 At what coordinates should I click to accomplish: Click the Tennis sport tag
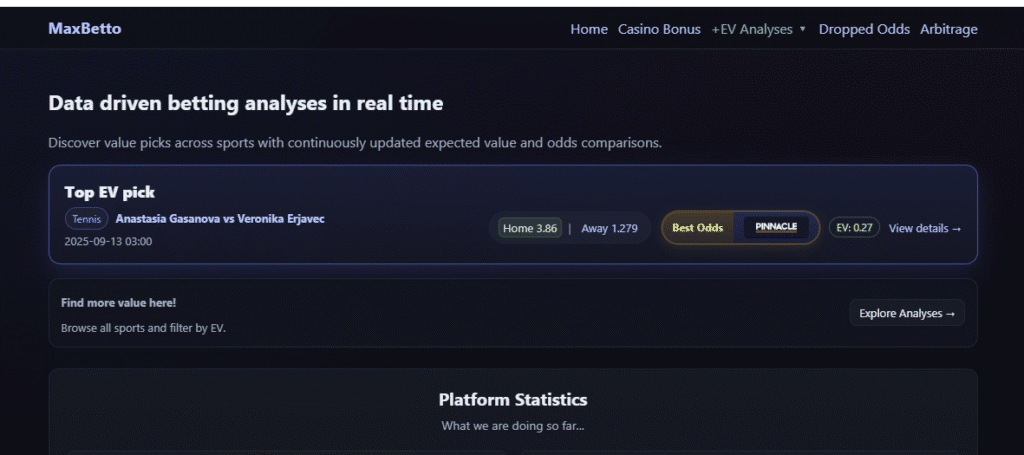click(x=87, y=219)
